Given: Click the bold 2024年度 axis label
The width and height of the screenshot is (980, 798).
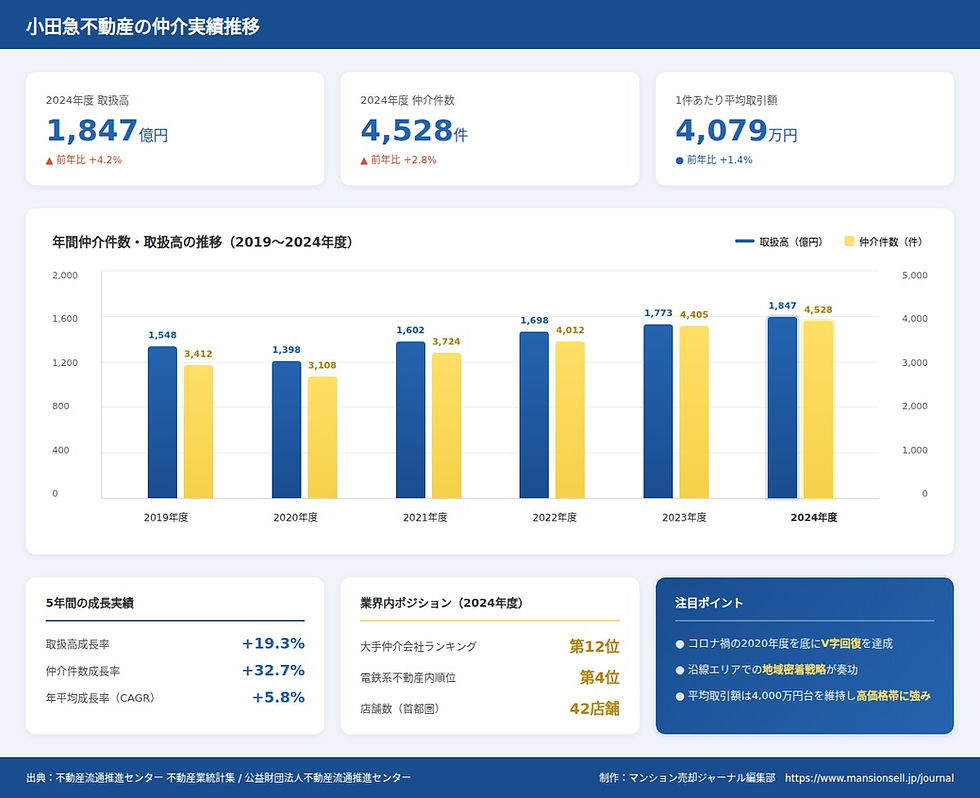Looking at the screenshot, I should pyautogui.click(x=814, y=517).
